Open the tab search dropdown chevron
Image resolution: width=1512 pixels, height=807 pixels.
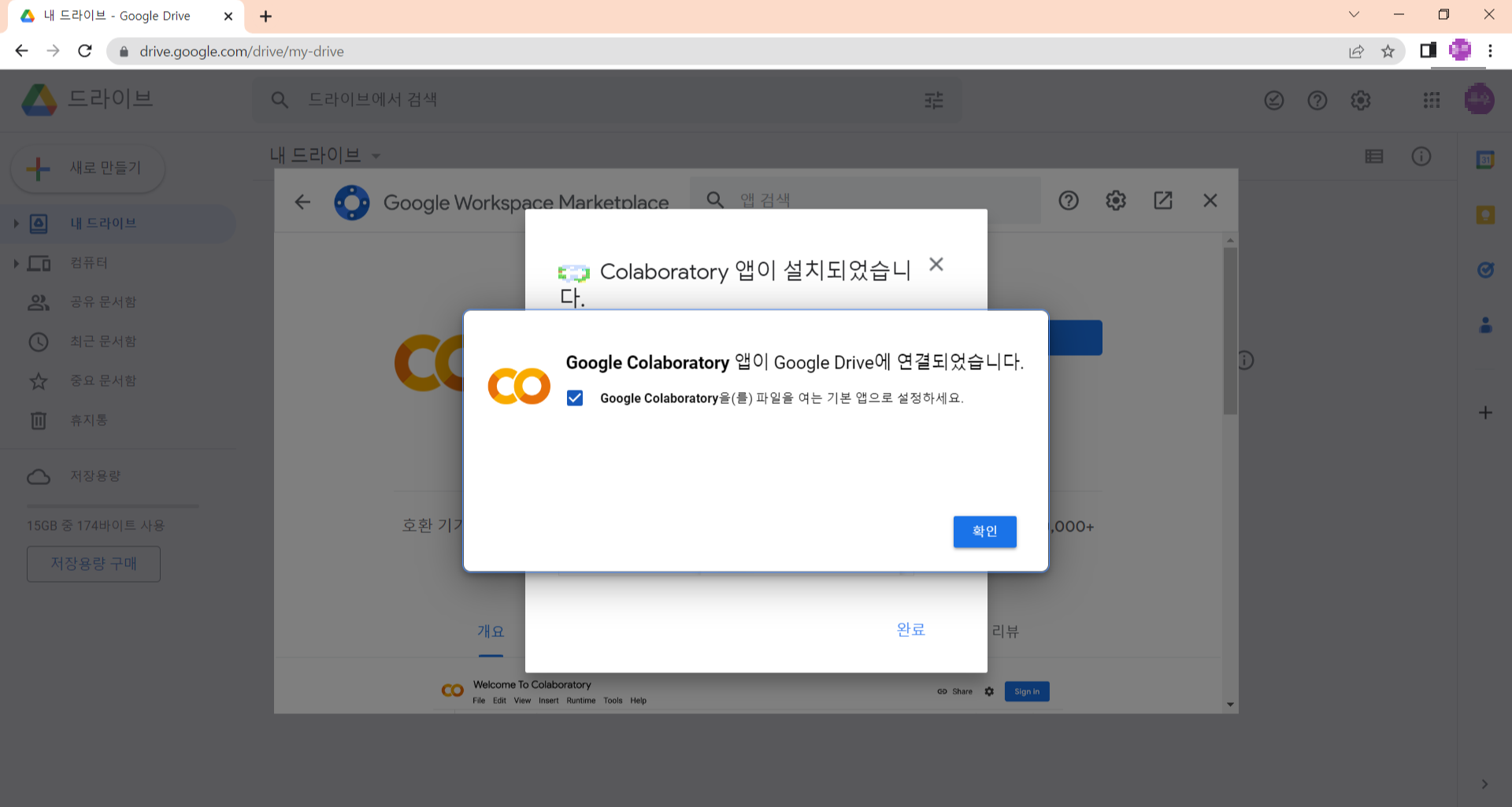point(1354,14)
